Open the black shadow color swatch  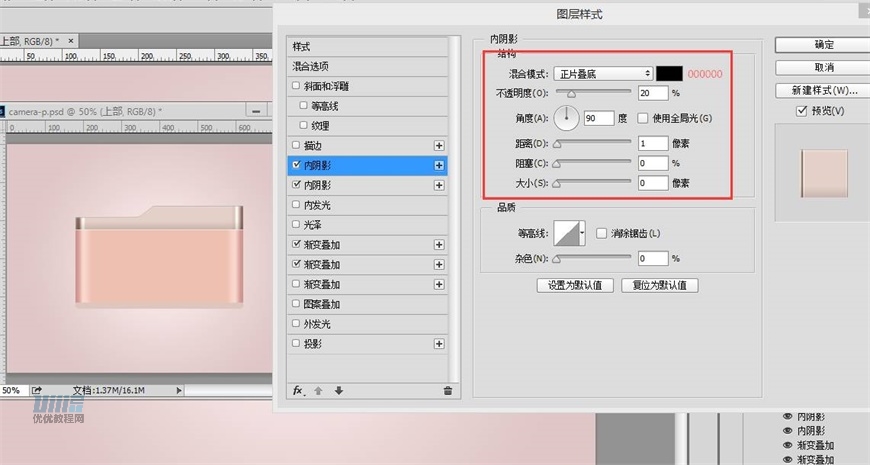(x=669, y=74)
